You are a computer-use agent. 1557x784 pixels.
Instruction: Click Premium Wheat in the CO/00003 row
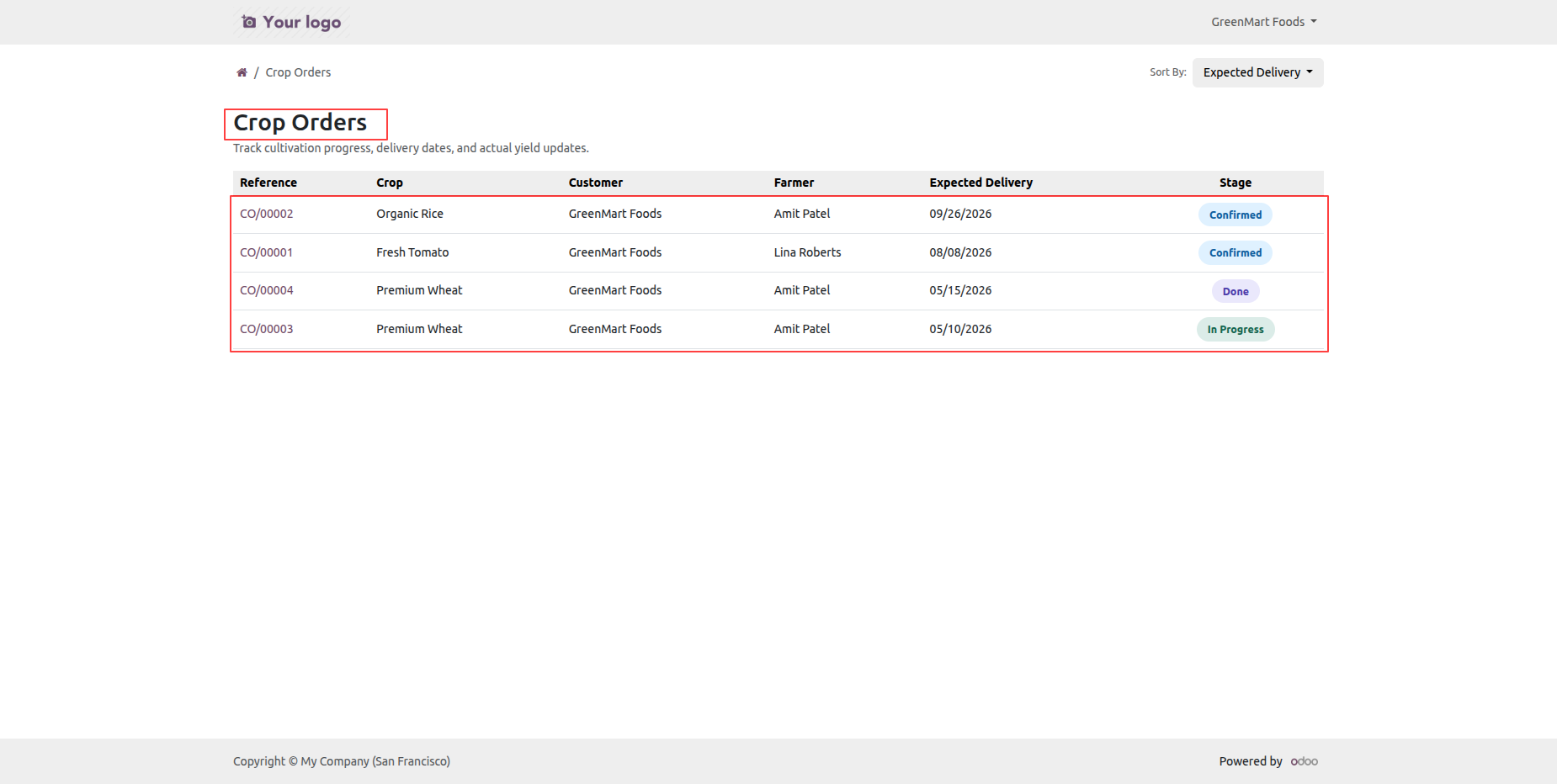pos(419,329)
